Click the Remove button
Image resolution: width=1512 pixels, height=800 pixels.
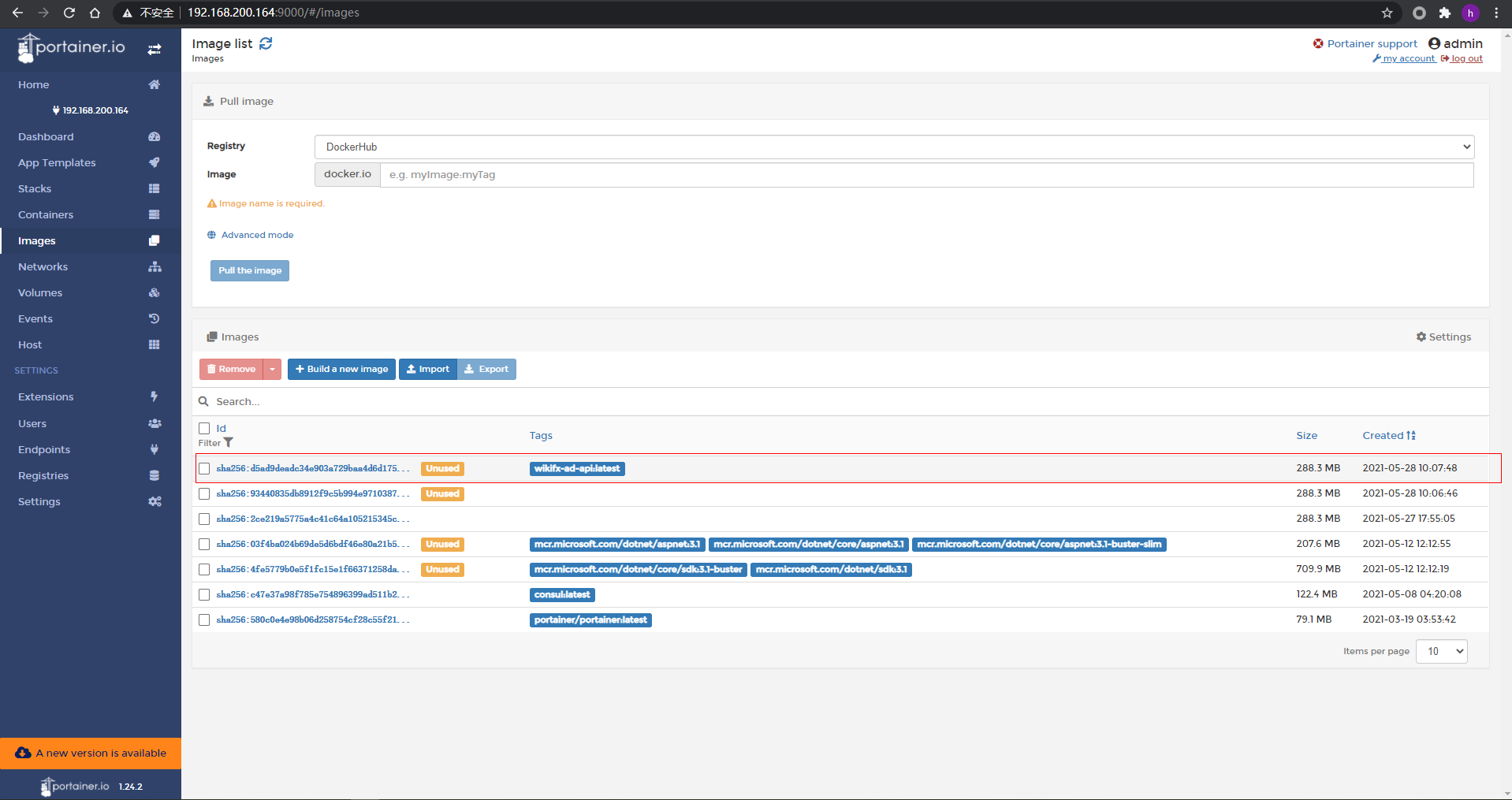coord(232,369)
